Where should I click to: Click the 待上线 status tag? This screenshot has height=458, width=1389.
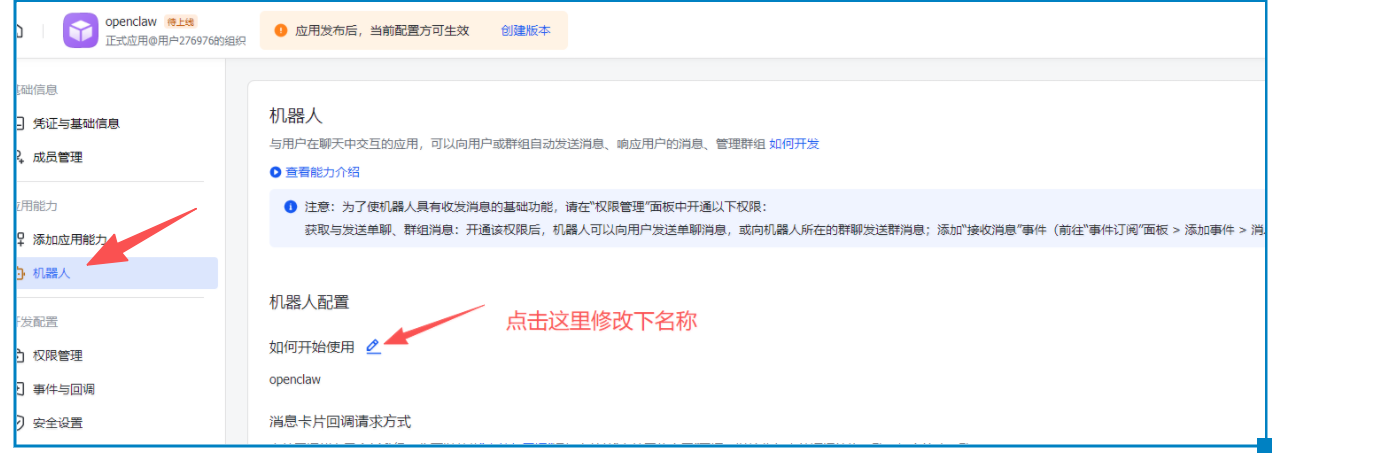[x=179, y=22]
